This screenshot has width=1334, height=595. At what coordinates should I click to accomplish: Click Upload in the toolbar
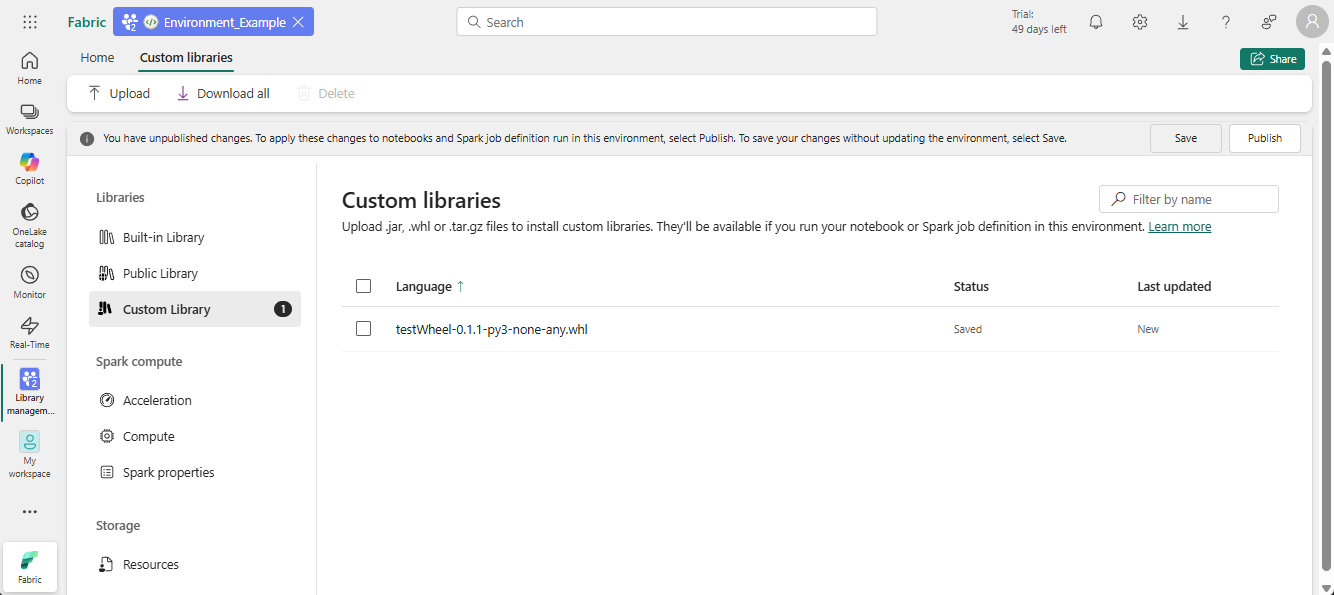pyautogui.click(x=119, y=93)
